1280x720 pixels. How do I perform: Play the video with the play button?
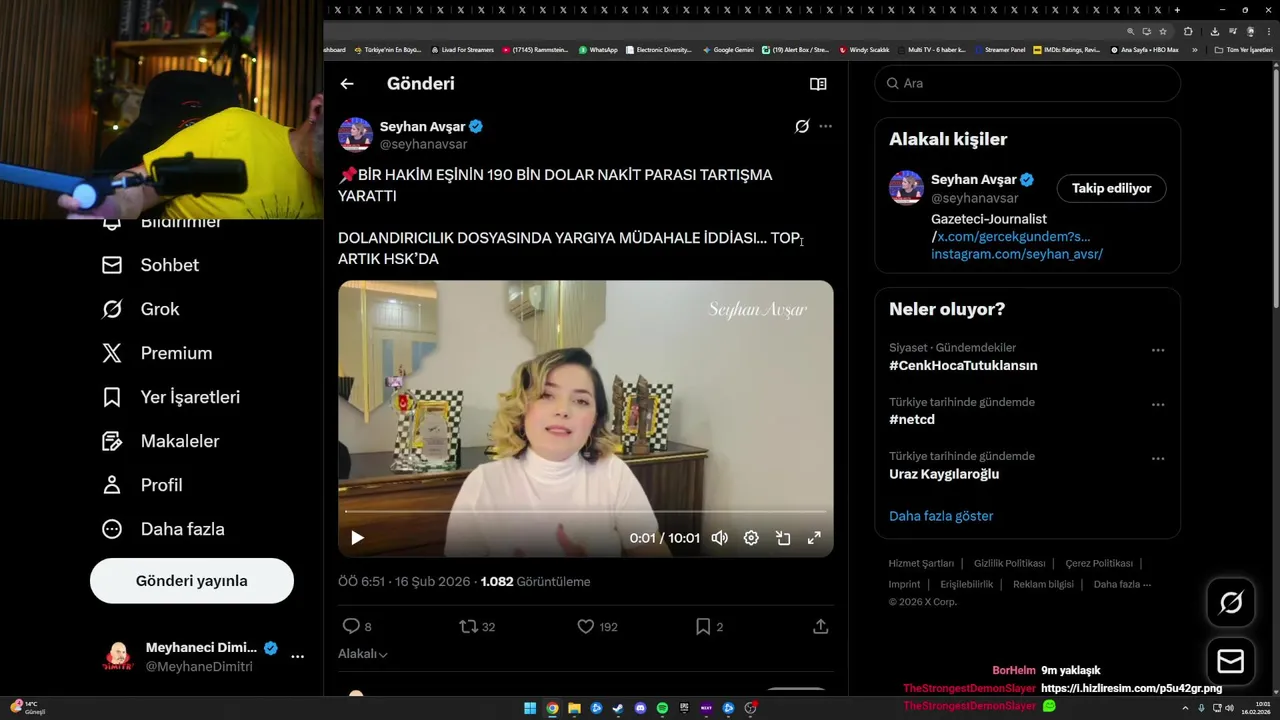(357, 538)
